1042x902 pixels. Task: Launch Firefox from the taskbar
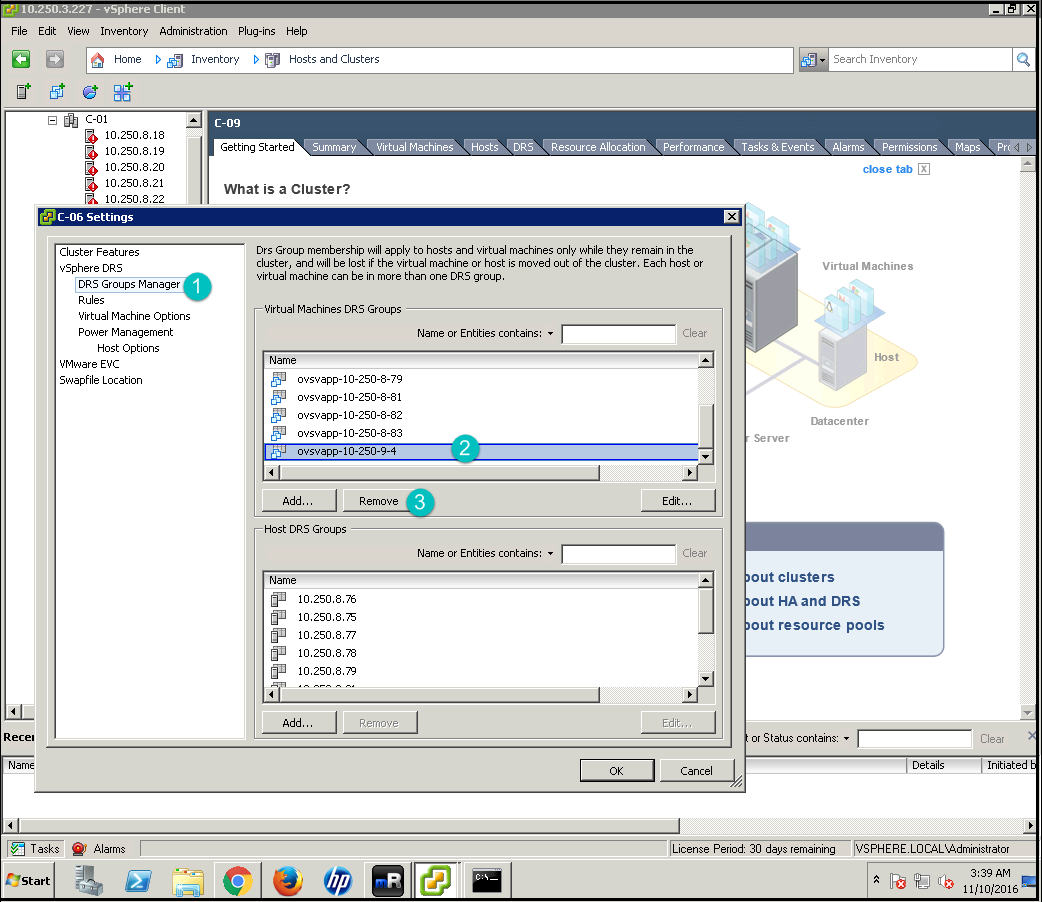pos(288,881)
